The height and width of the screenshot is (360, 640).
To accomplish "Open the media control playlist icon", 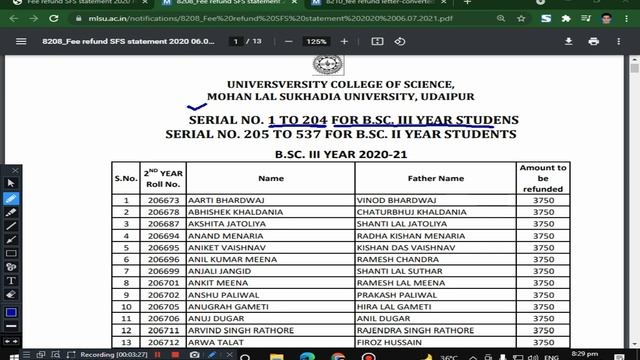I will (586, 19).
